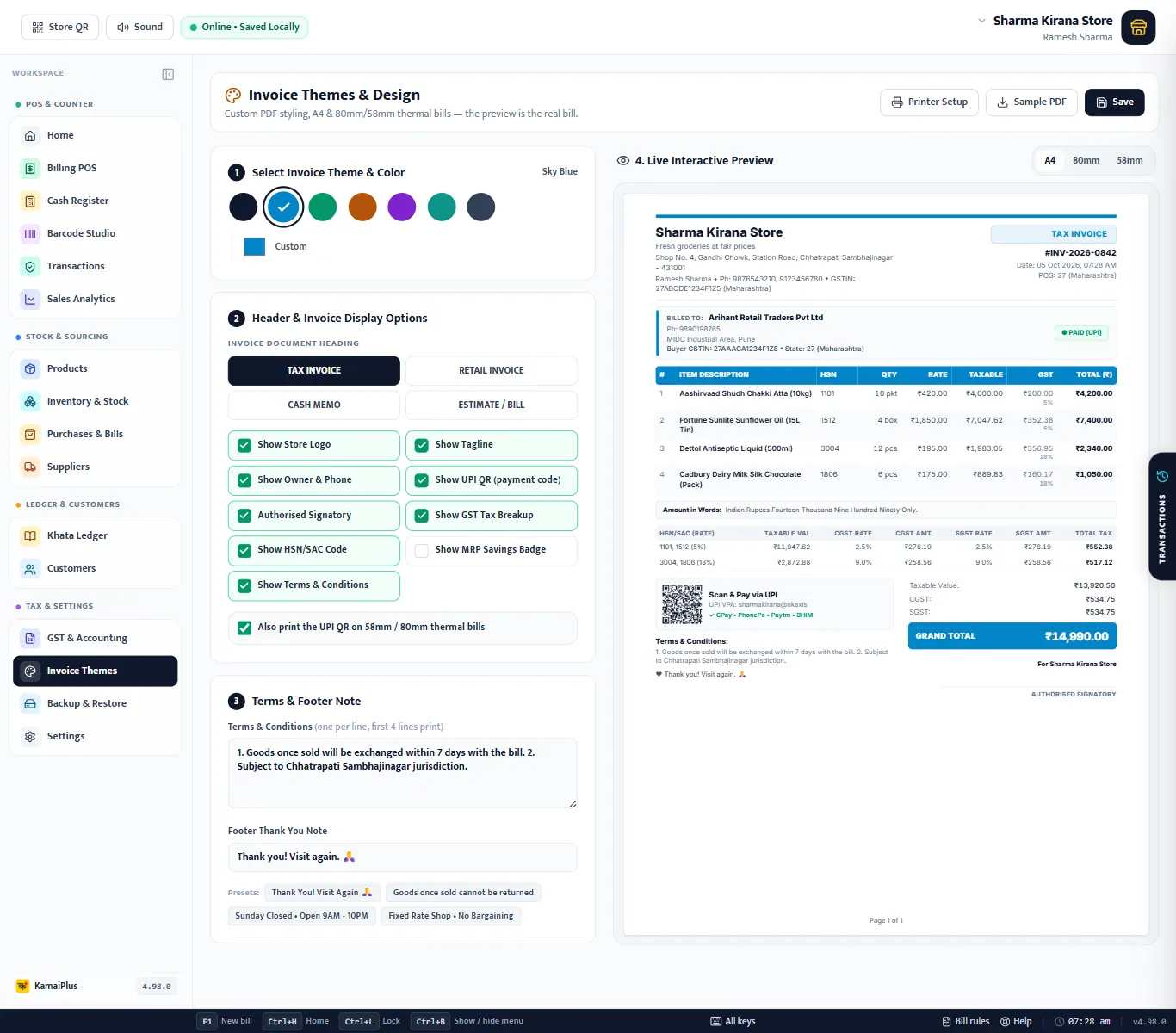Open Khata Ledger book icon

[x=30, y=535]
